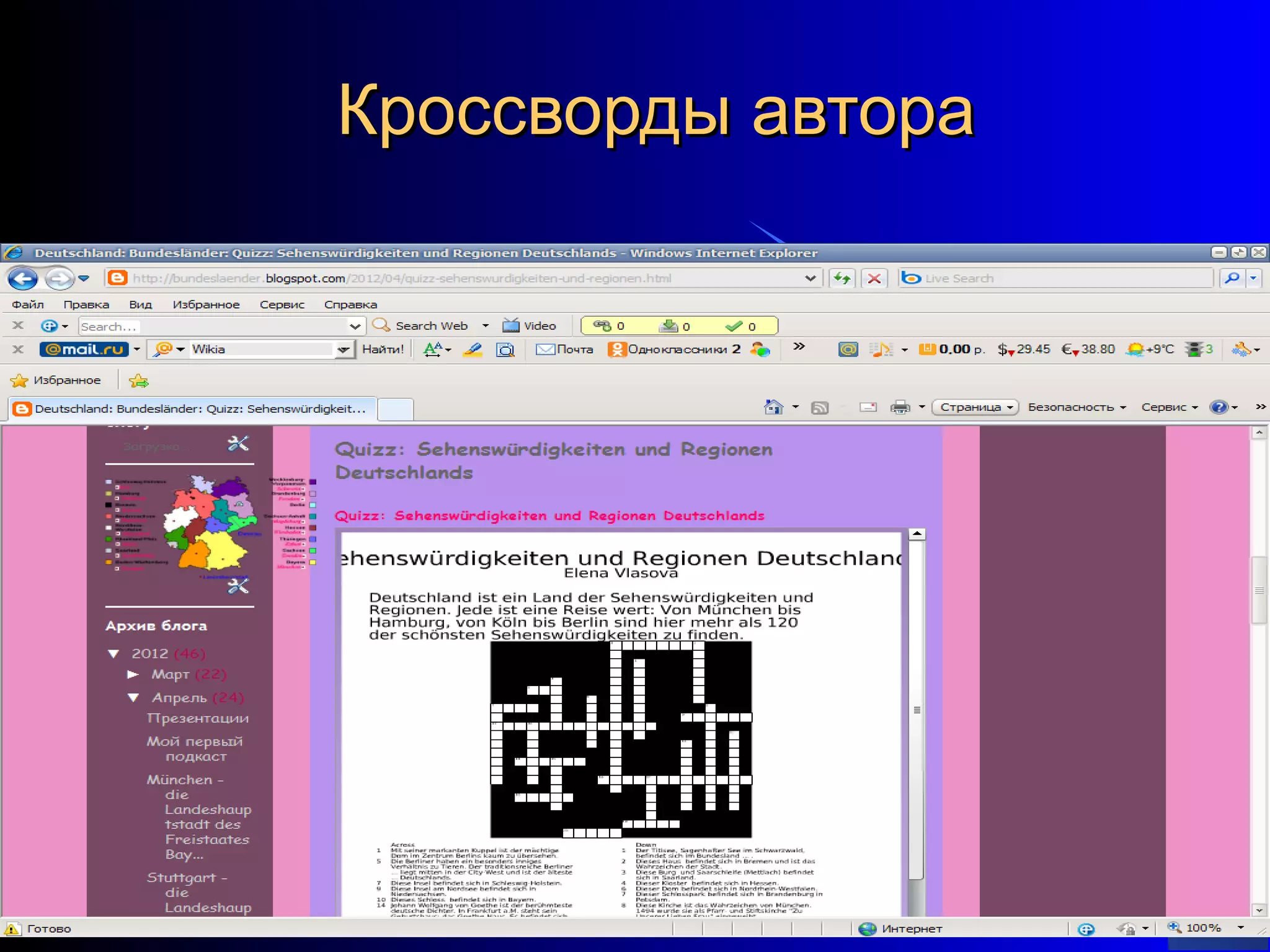Collapse the Апрель archive month

coord(133,697)
